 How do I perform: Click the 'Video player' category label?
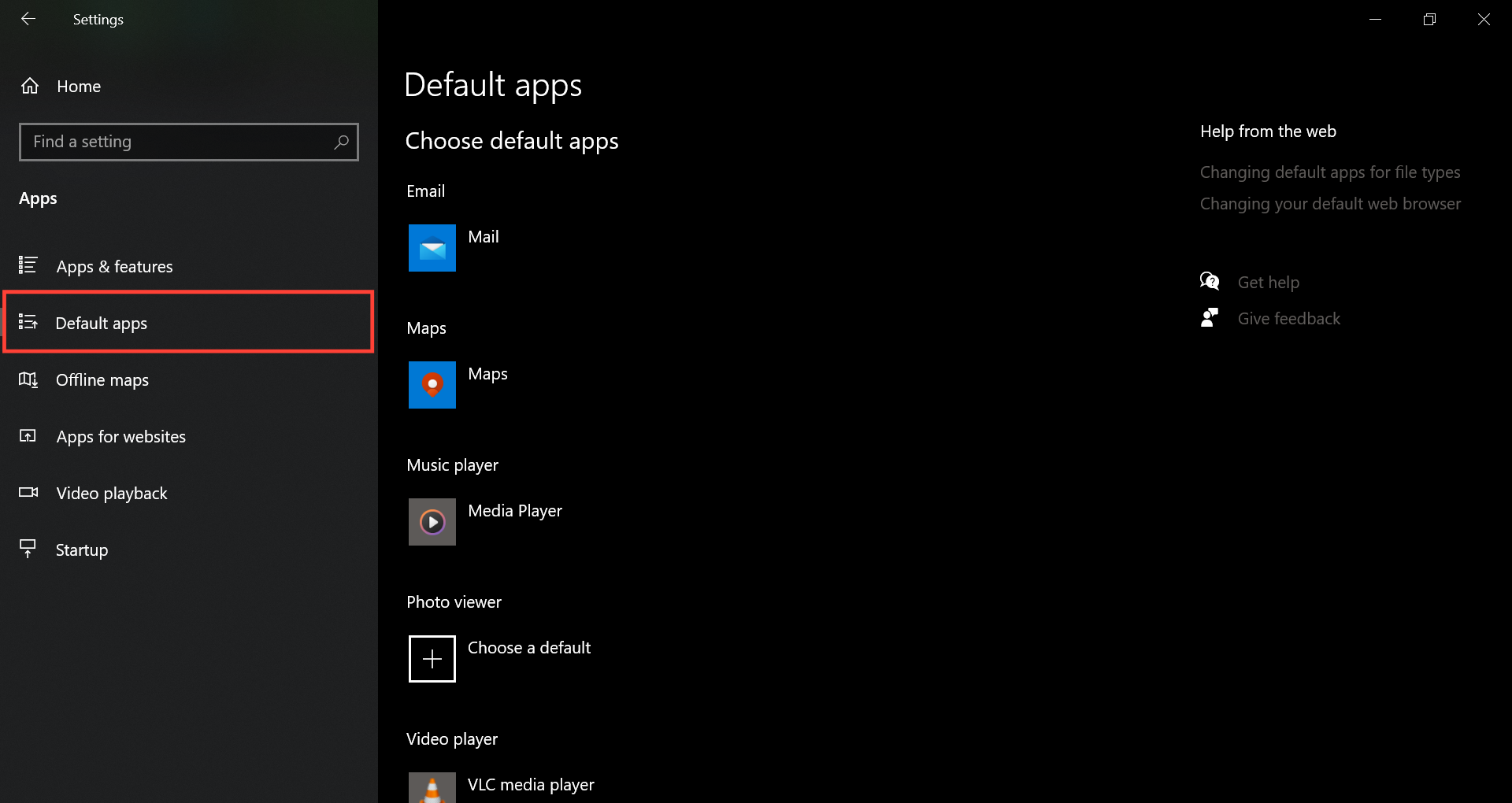[452, 739]
